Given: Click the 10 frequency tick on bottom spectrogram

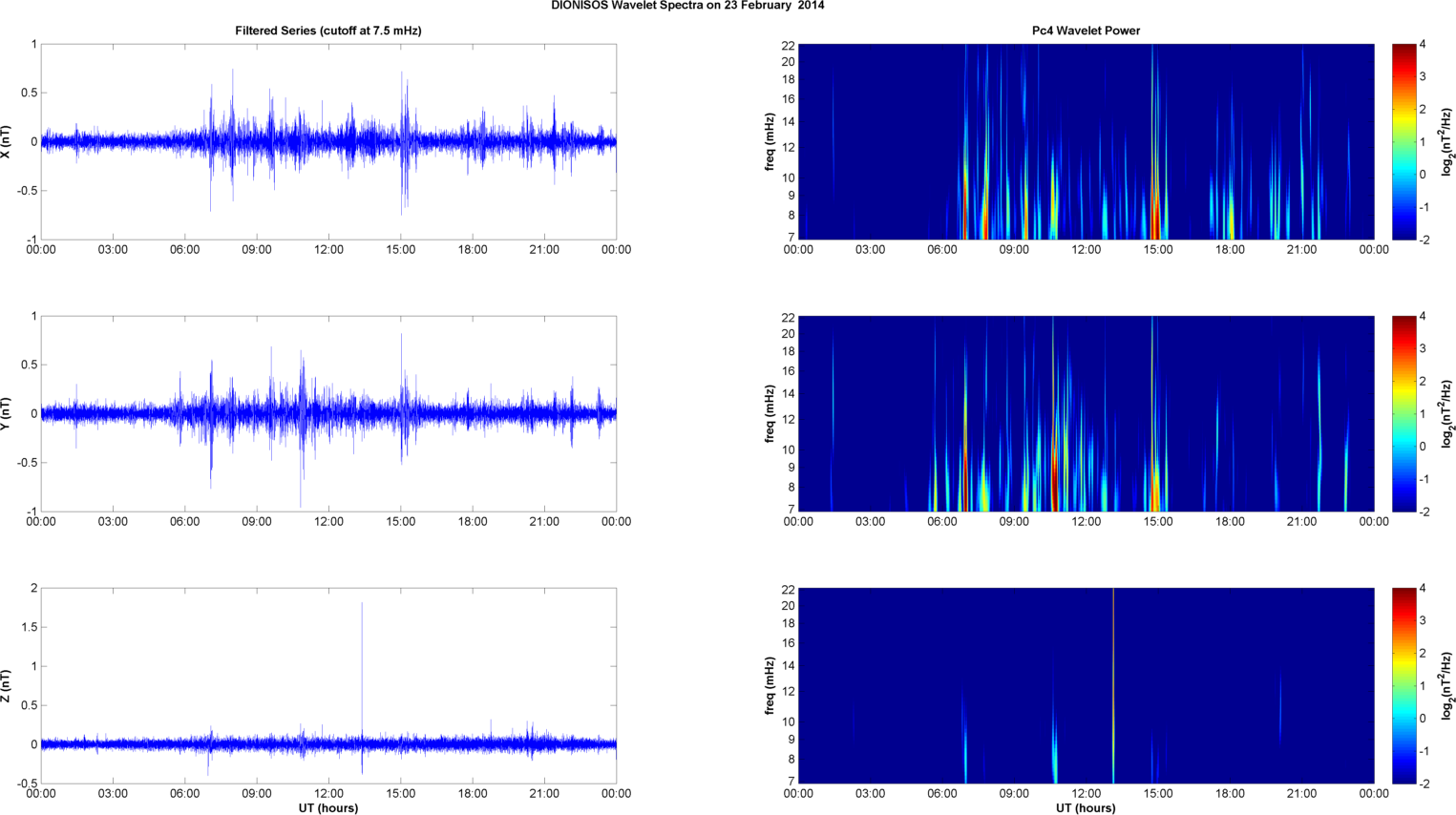Looking at the screenshot, I should click(x=789, y=722).
